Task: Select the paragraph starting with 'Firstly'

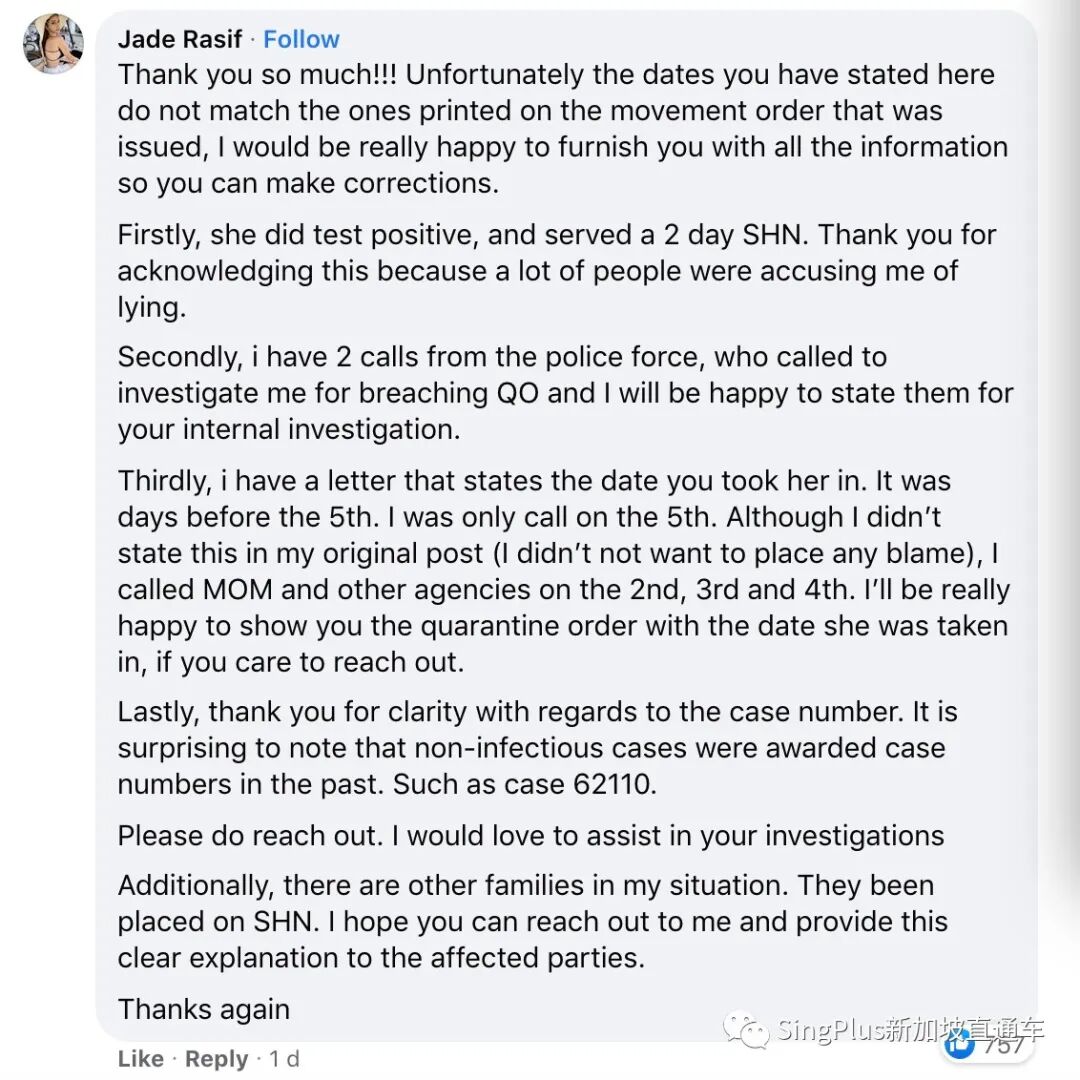Action: [x=556, y=271]
